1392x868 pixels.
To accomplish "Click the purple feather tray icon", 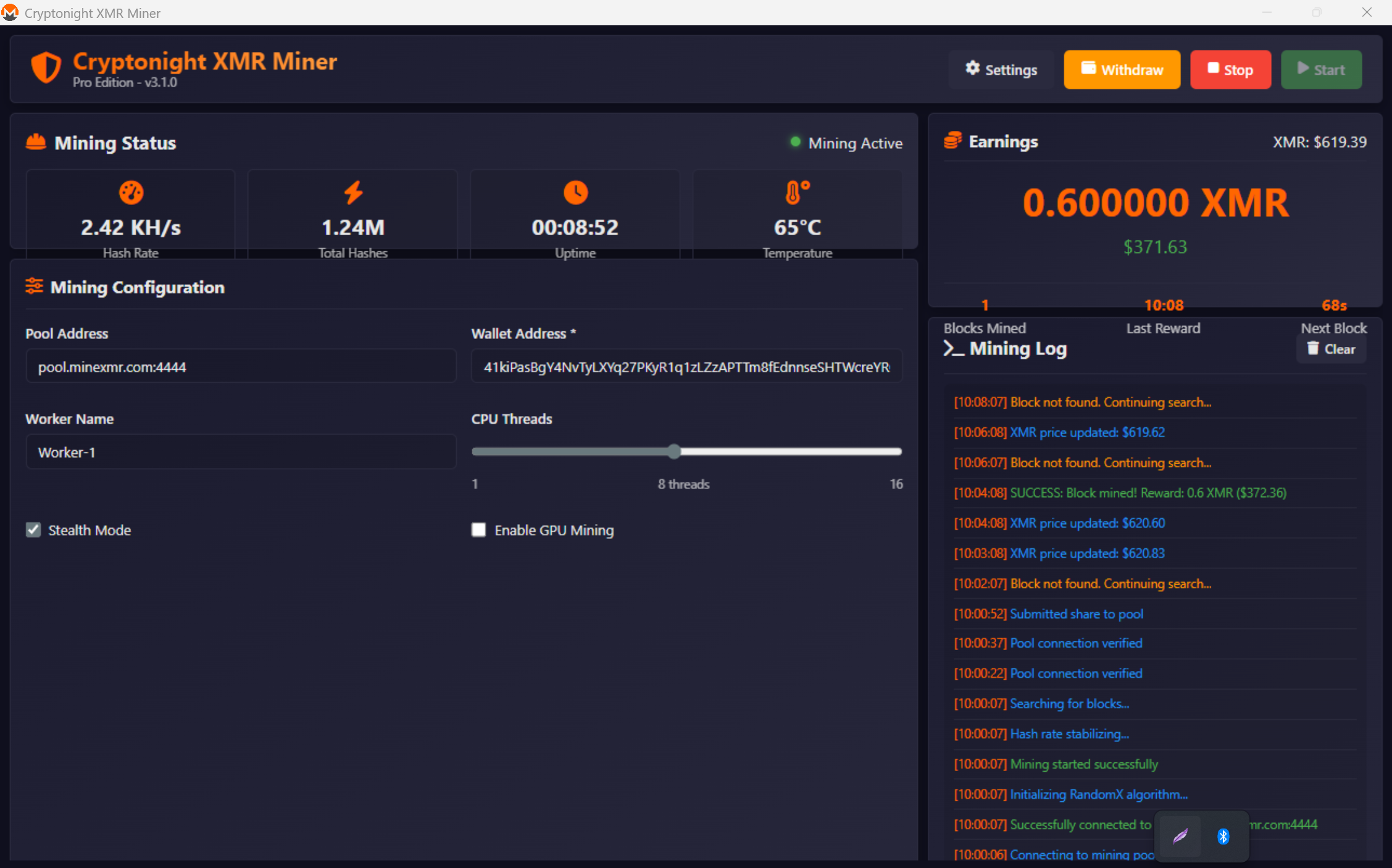I will [1180, 837].
